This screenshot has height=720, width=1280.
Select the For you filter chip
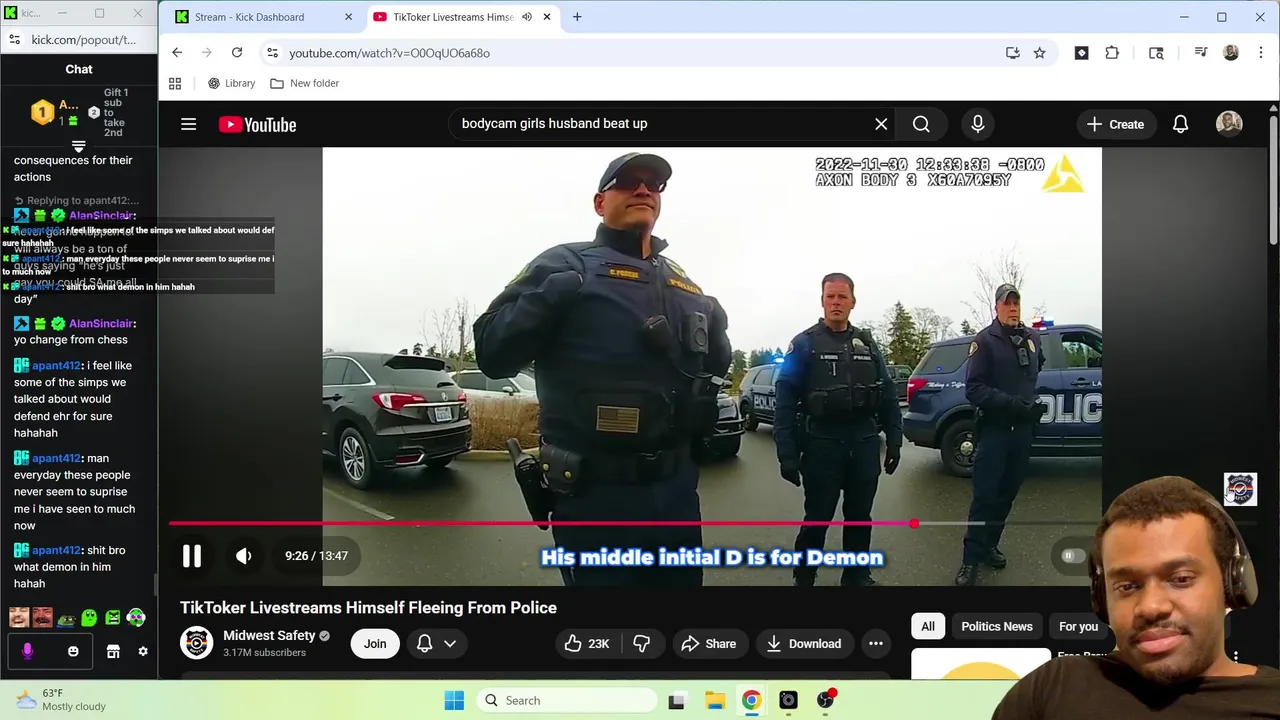[x=1078, y=627]
